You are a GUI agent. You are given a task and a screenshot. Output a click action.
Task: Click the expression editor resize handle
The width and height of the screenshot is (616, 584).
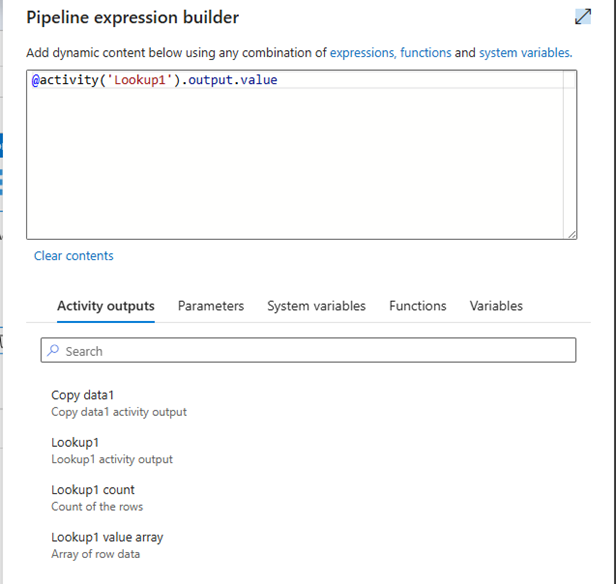pyautogui.click(x=572, y=234)
